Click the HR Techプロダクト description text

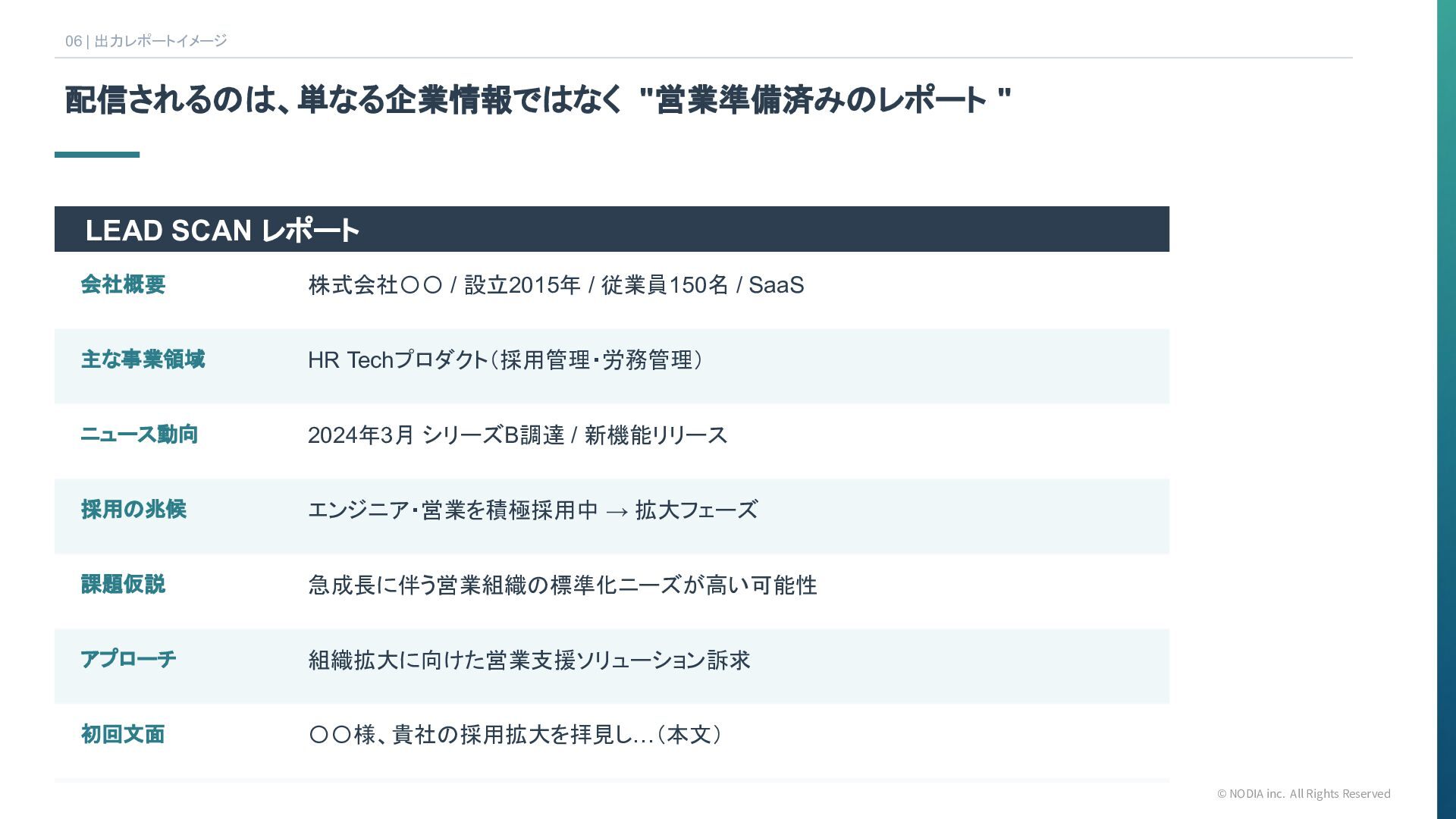(505, 360)
